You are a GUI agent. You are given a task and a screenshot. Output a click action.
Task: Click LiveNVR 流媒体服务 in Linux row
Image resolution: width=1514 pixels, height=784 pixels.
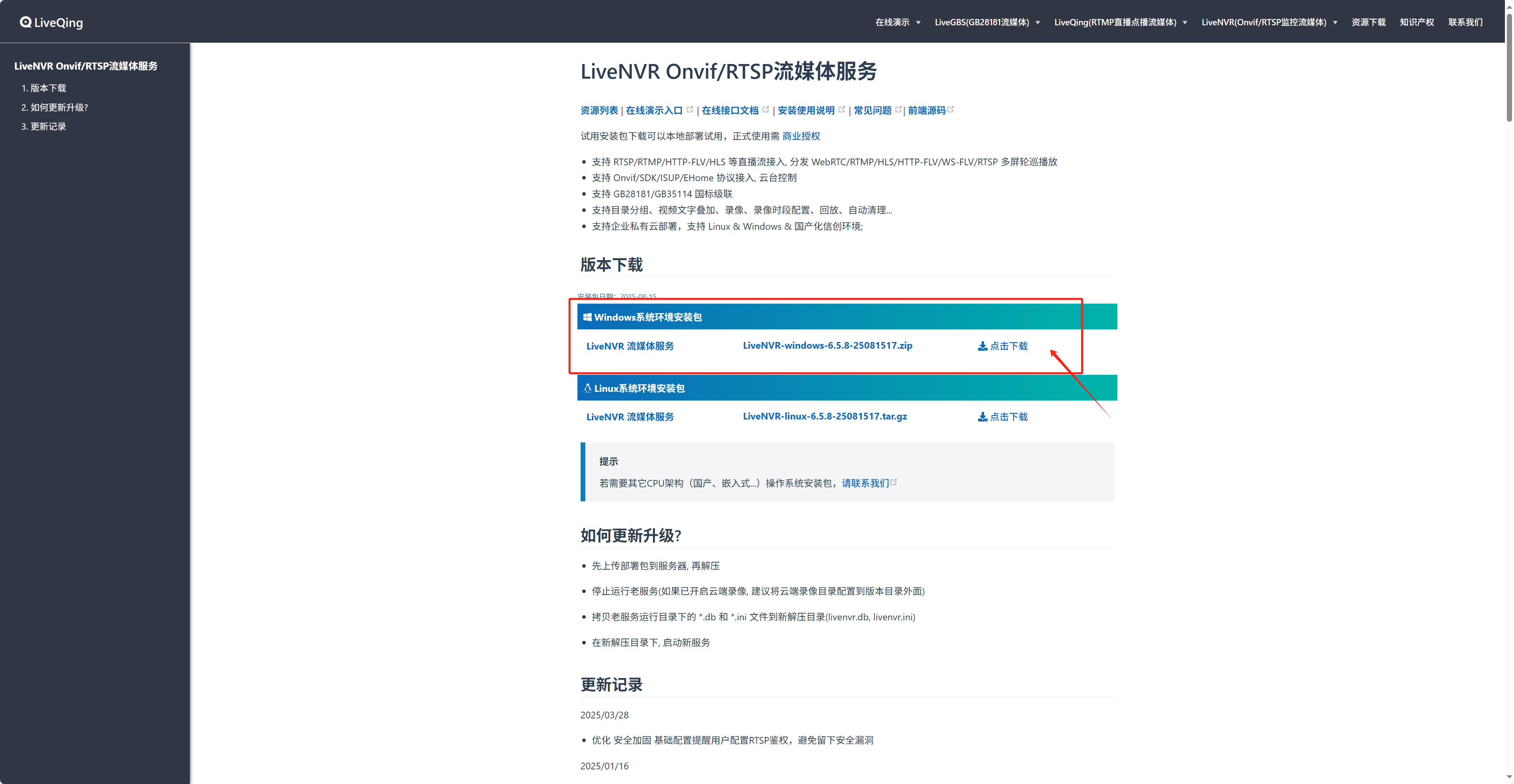pos(630,417)
